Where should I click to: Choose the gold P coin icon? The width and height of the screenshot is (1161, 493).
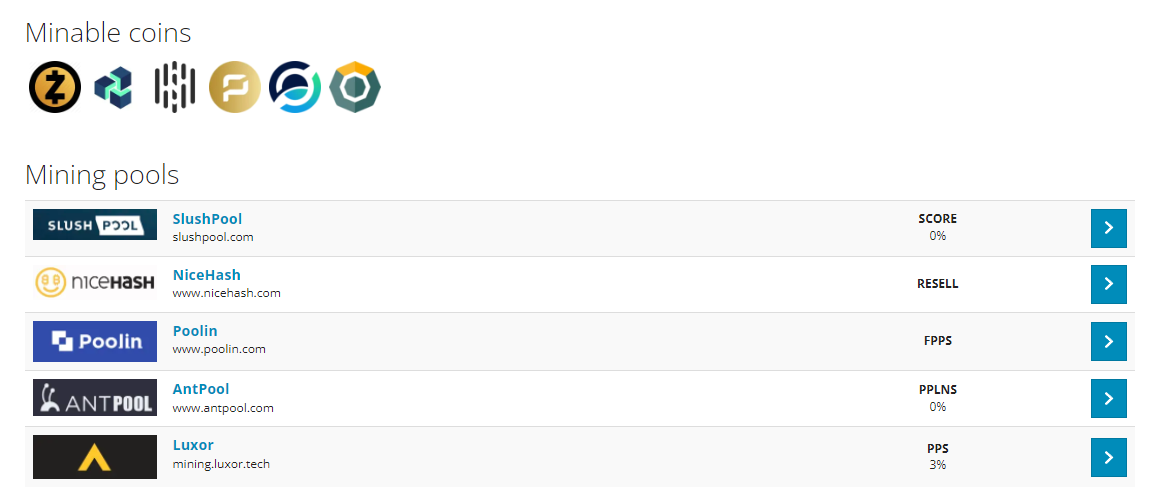[235, 87]
